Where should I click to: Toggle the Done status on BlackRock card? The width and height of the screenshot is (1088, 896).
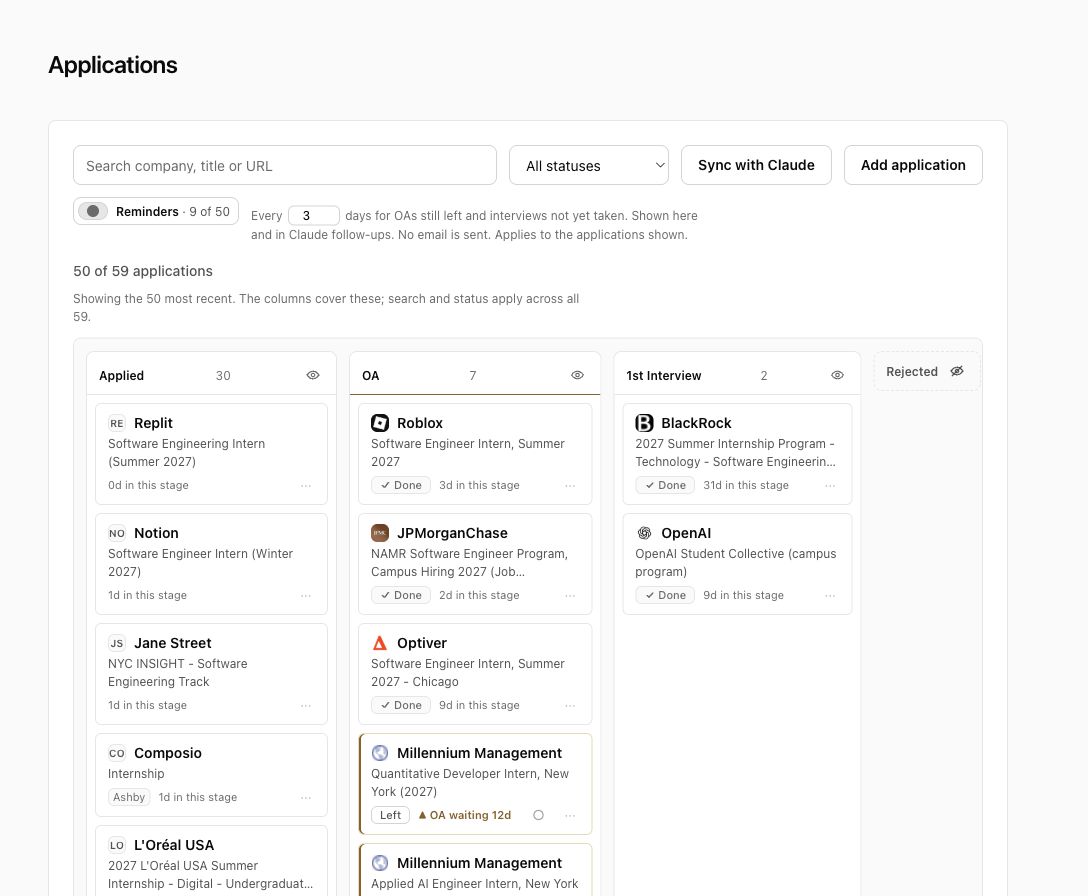tap(665, 485)
